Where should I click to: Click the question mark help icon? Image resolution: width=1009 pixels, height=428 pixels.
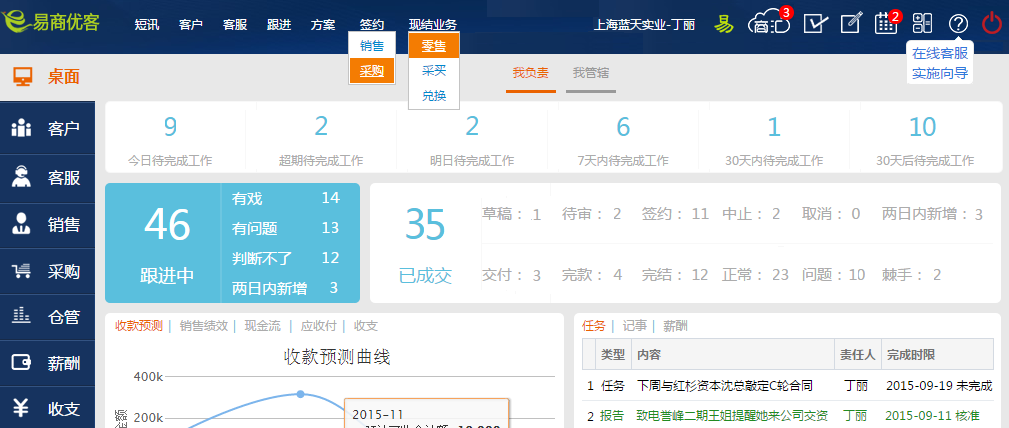click(x=958, y=23)
